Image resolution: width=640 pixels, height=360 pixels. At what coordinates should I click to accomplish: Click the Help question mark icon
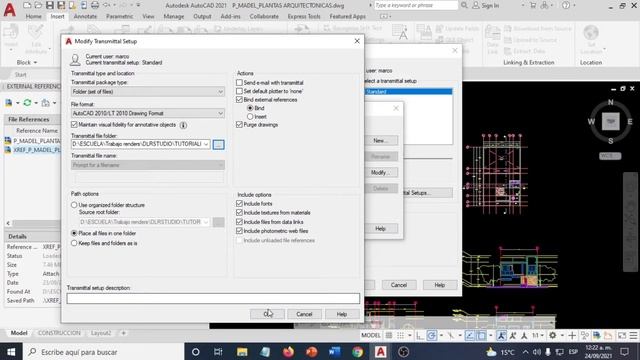tap(566, 5)
